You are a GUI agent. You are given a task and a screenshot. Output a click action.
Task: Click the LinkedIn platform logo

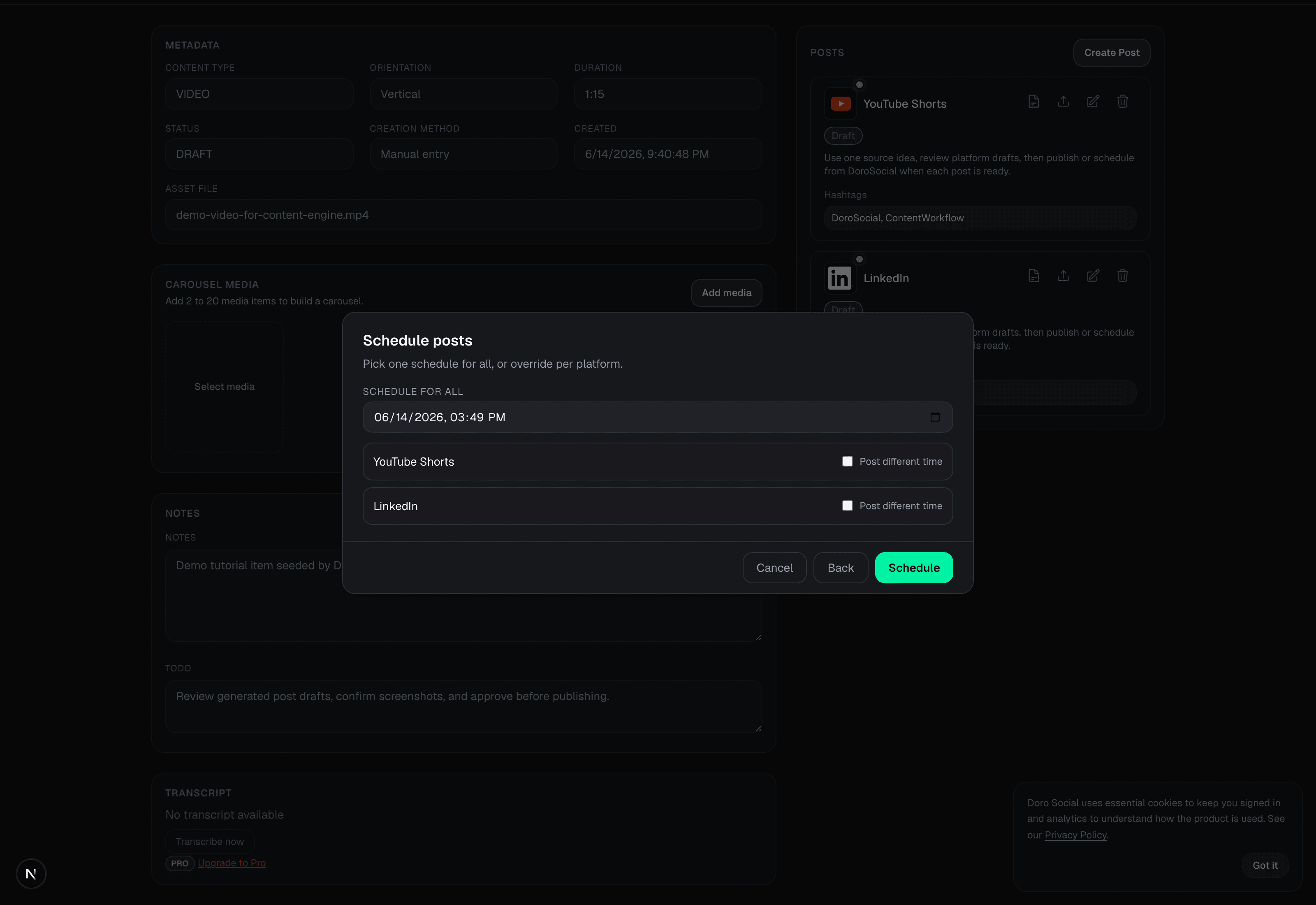click(841, 278)
